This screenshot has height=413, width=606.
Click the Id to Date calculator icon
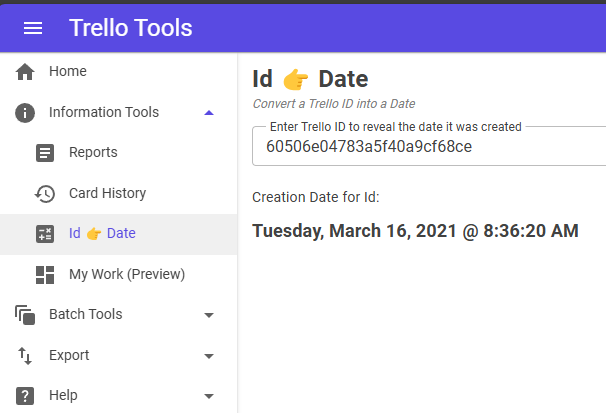coord(45,234)
